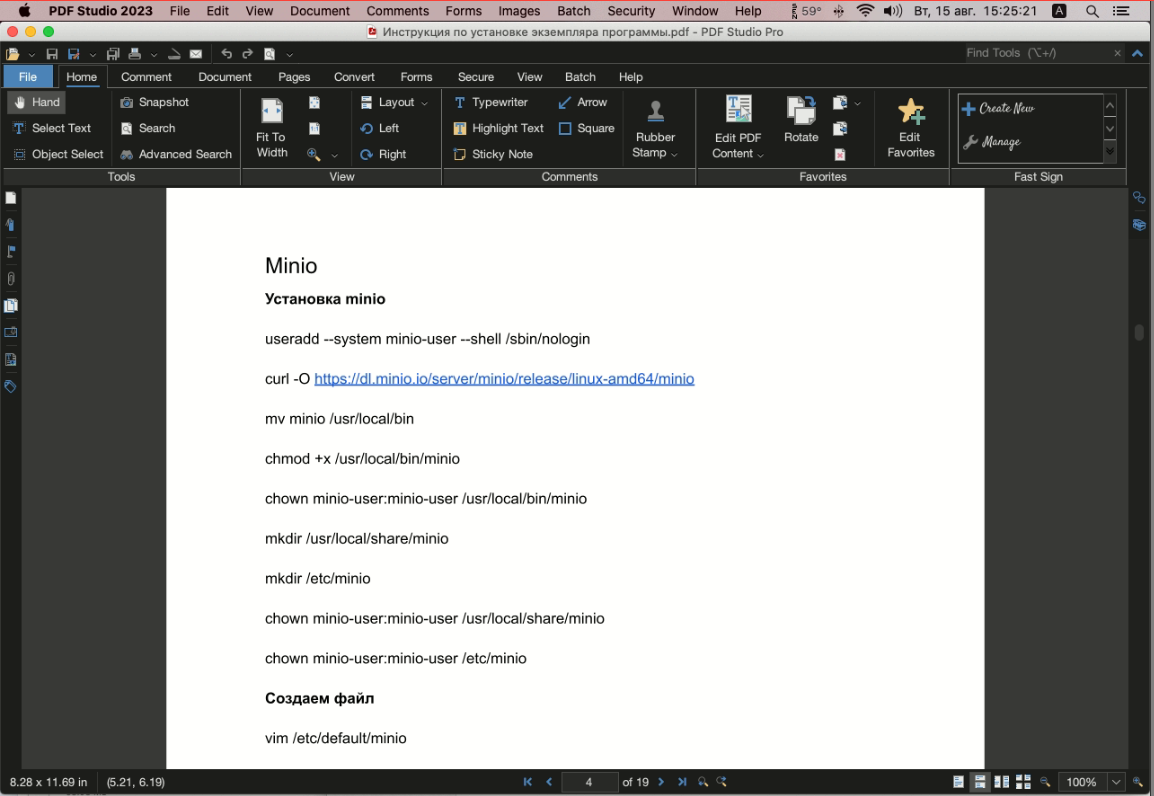
Task: Select the Hand tool
Action: 36,102
